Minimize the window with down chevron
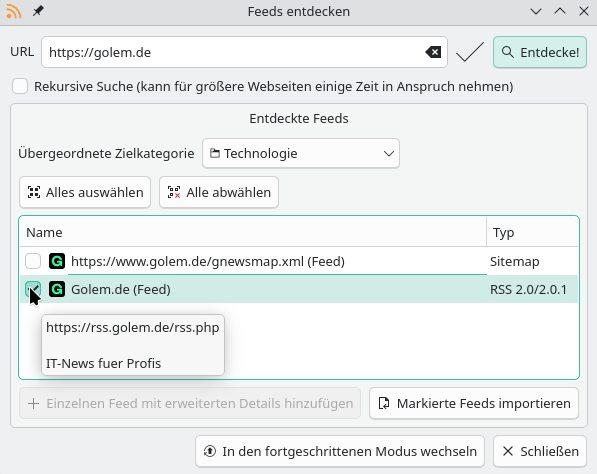597x474 pixels. [536, 11]
